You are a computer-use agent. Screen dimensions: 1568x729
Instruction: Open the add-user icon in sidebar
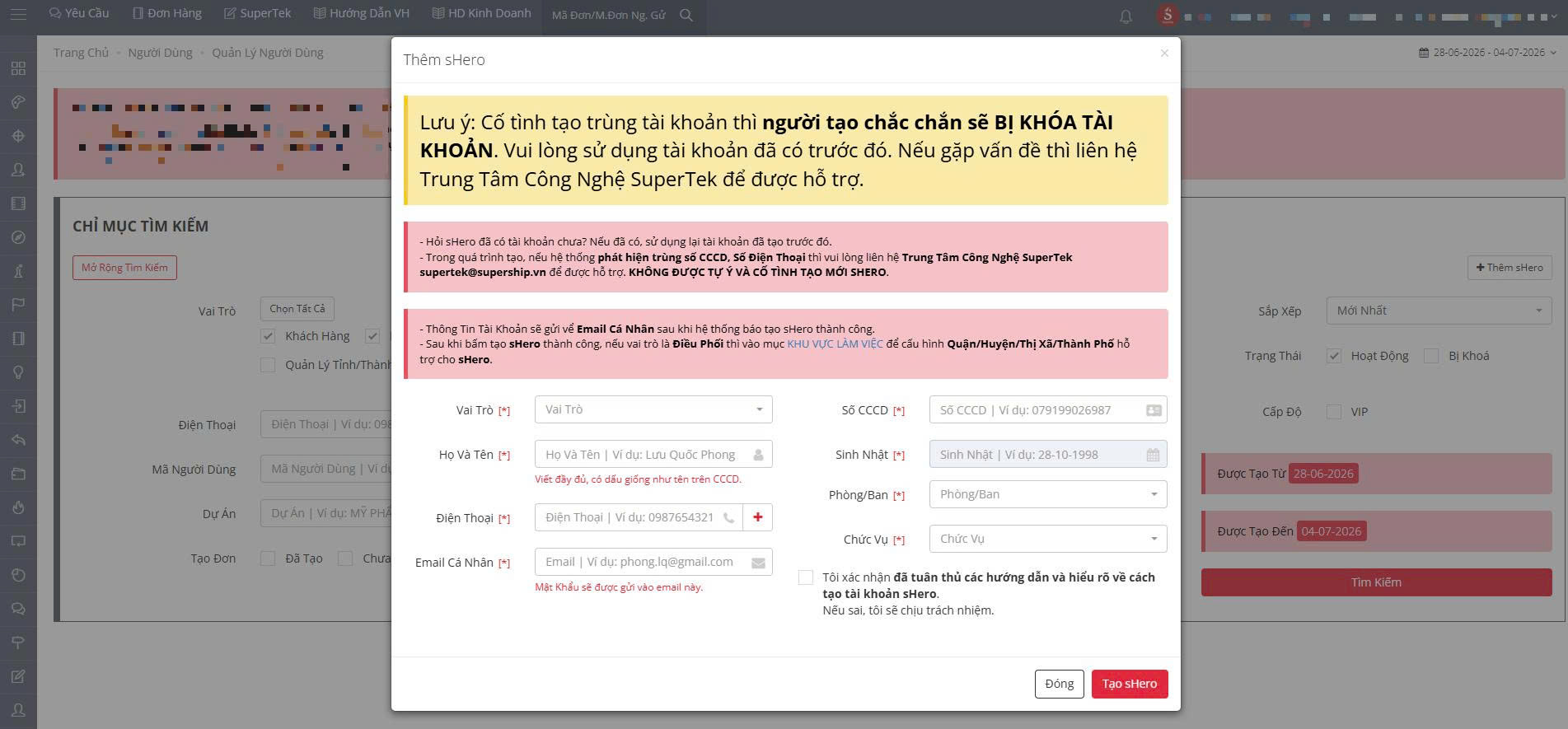pyautogui.click(x=18, y=170)
